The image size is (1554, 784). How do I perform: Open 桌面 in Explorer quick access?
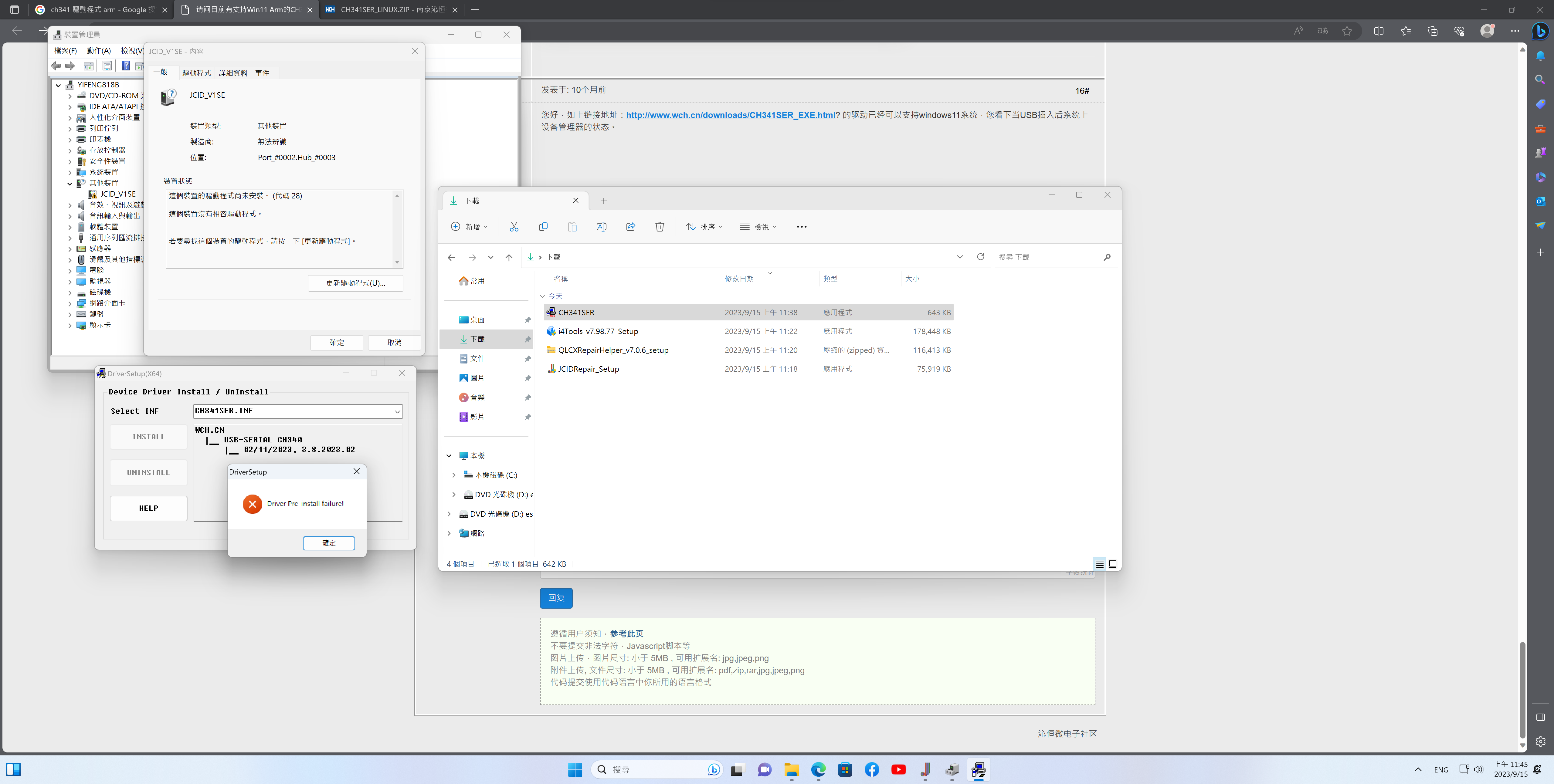(x=477, y=319)
